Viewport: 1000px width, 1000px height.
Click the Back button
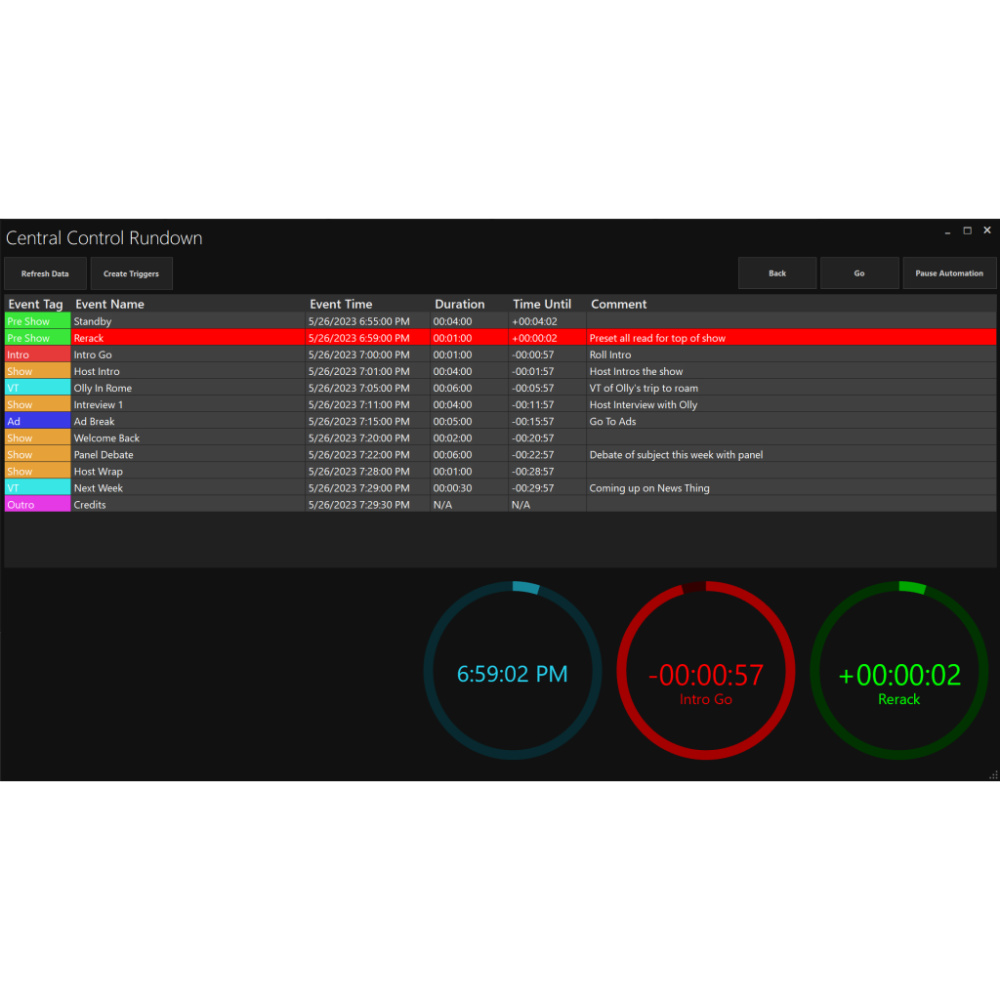coord(777,273)
